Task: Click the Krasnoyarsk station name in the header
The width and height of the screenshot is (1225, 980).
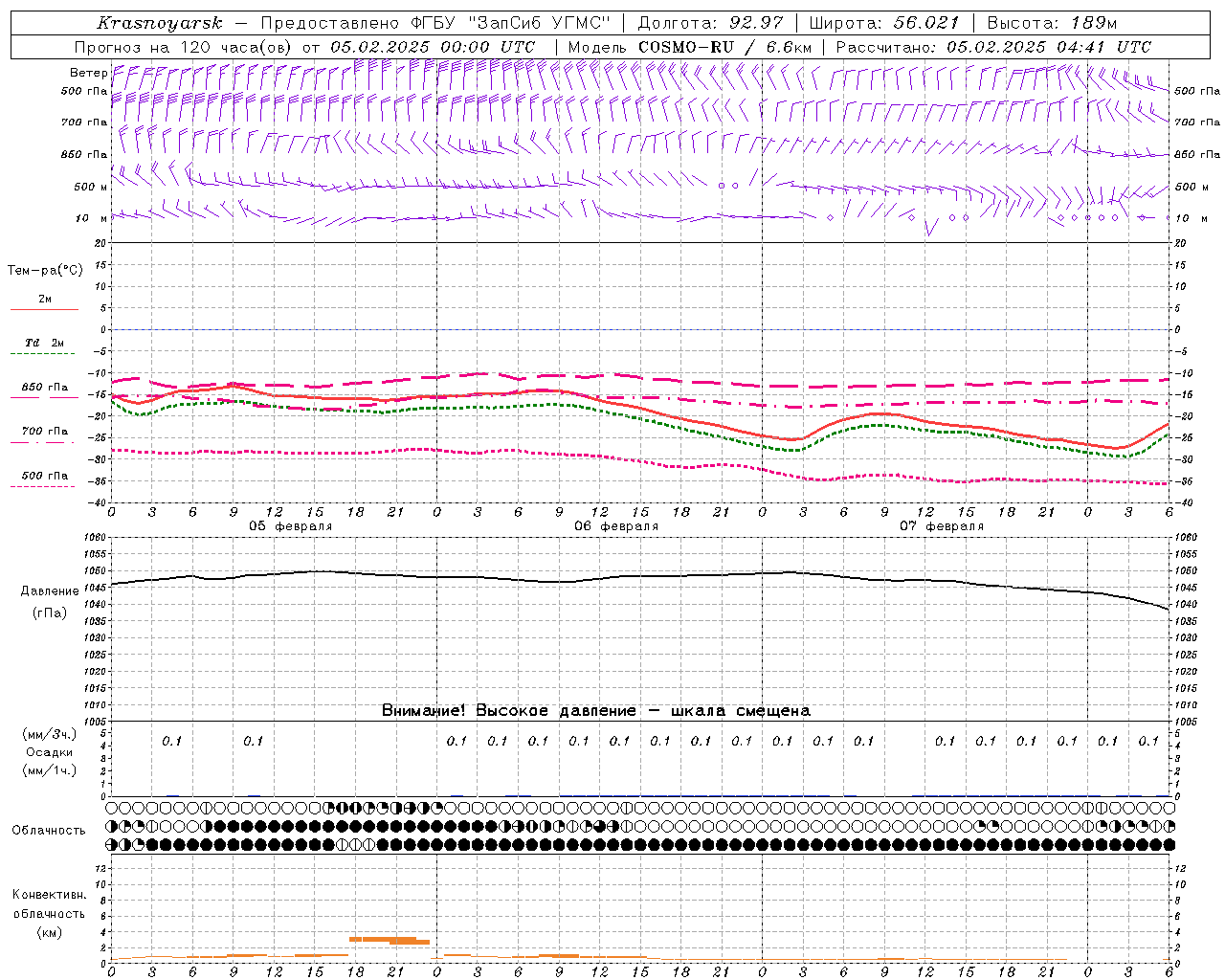Action: tap(159, 23)
